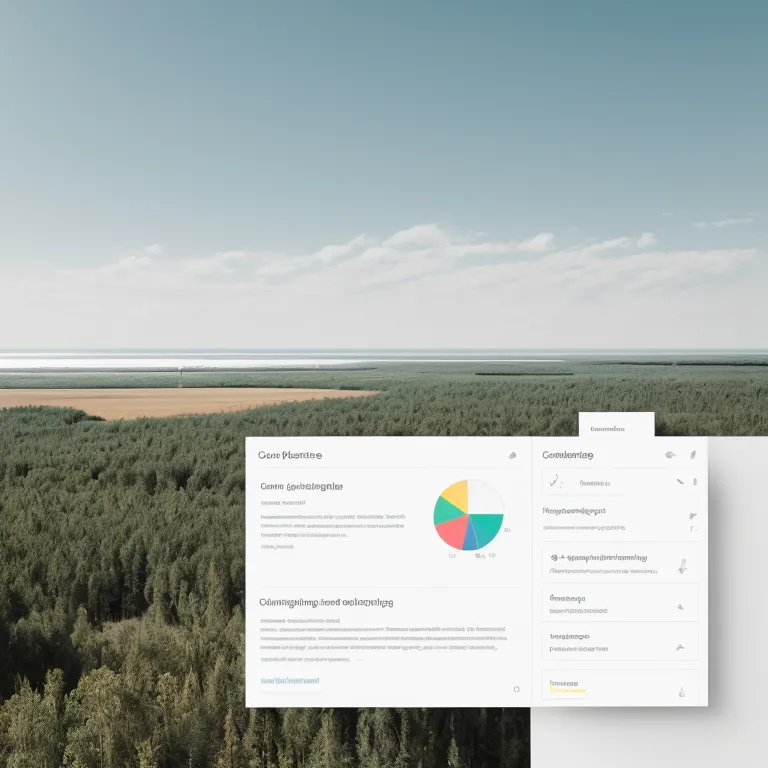Click the eye-shaped icon in the right panel header
The width and height of the screenshot is (768, 768).
[x=670, y=455]
